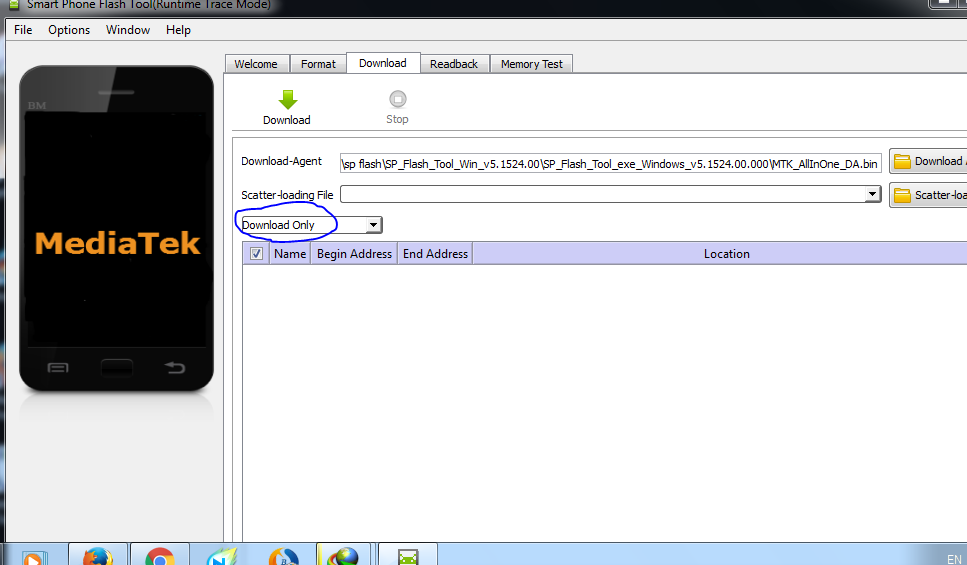This screenshot has height=565, width=967.
Task: Open Google Chrome from the taskbar
Action: (160, 555)
